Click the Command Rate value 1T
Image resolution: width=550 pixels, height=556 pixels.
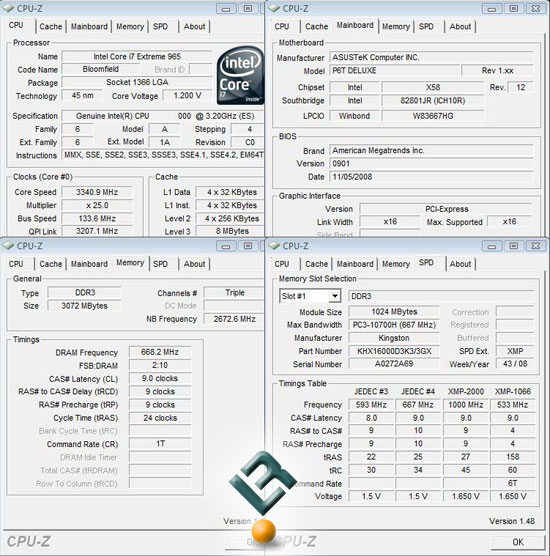(x=160, y=444)
